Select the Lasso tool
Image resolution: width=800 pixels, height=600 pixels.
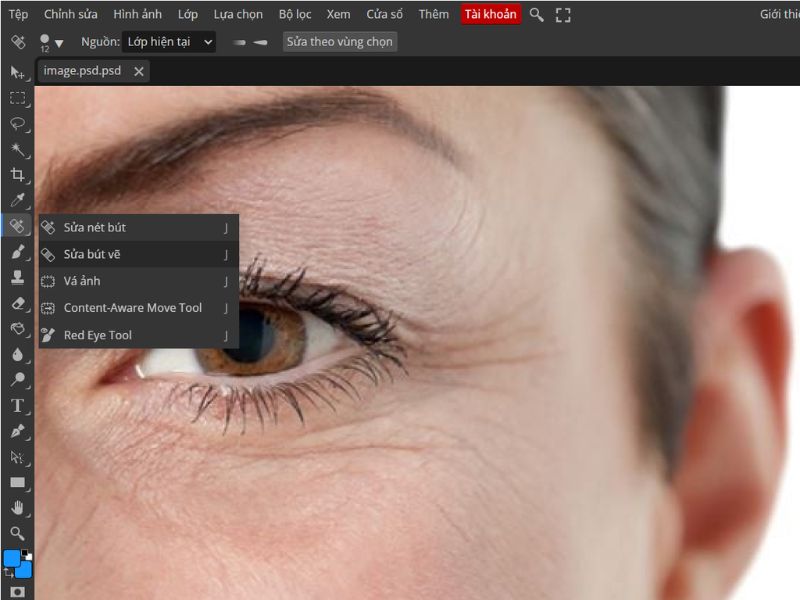pos(17,124)
